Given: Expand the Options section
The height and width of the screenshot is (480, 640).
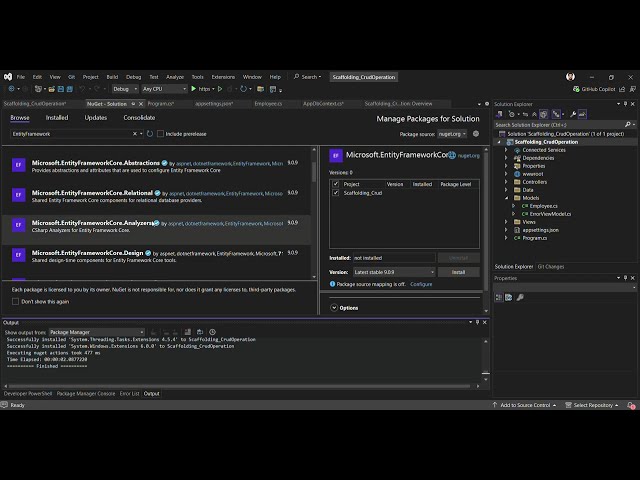Looking at the screenshot, I should tap(334, 308).
